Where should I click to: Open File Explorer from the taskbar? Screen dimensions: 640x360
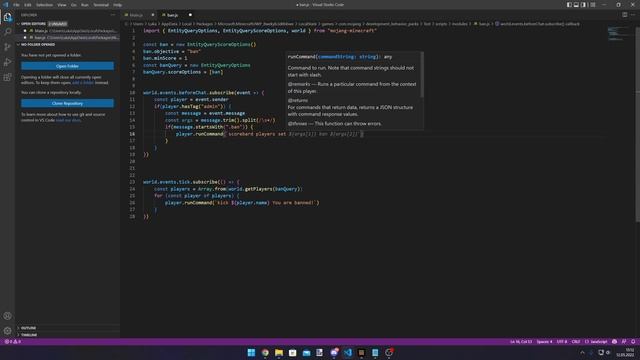coord(279,353)
